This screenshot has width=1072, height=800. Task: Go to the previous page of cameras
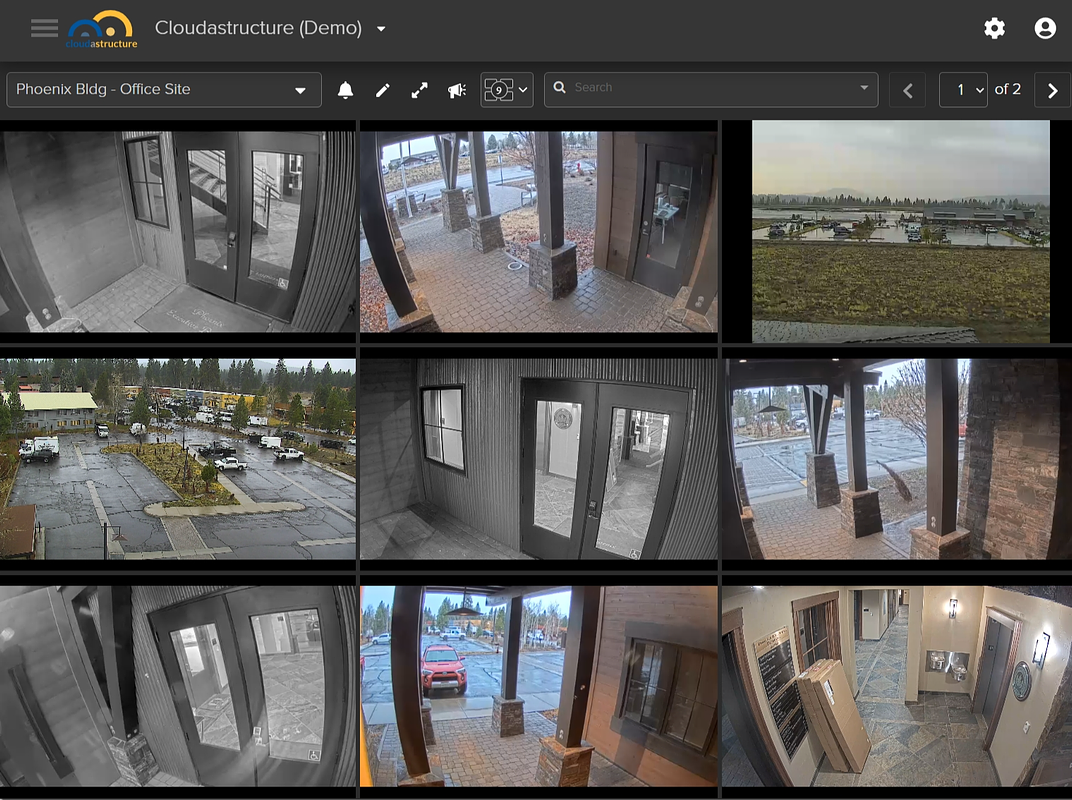pyautogui.click(x=907, y=90)
